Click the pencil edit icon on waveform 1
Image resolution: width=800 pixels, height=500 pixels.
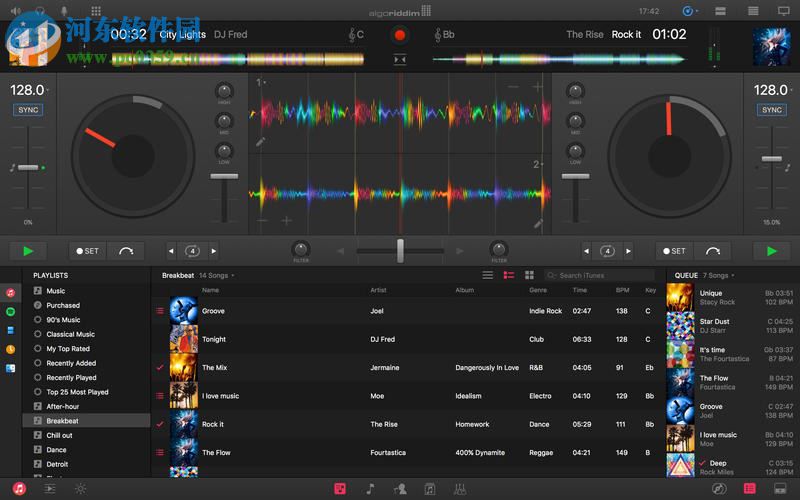click(260, 142)
